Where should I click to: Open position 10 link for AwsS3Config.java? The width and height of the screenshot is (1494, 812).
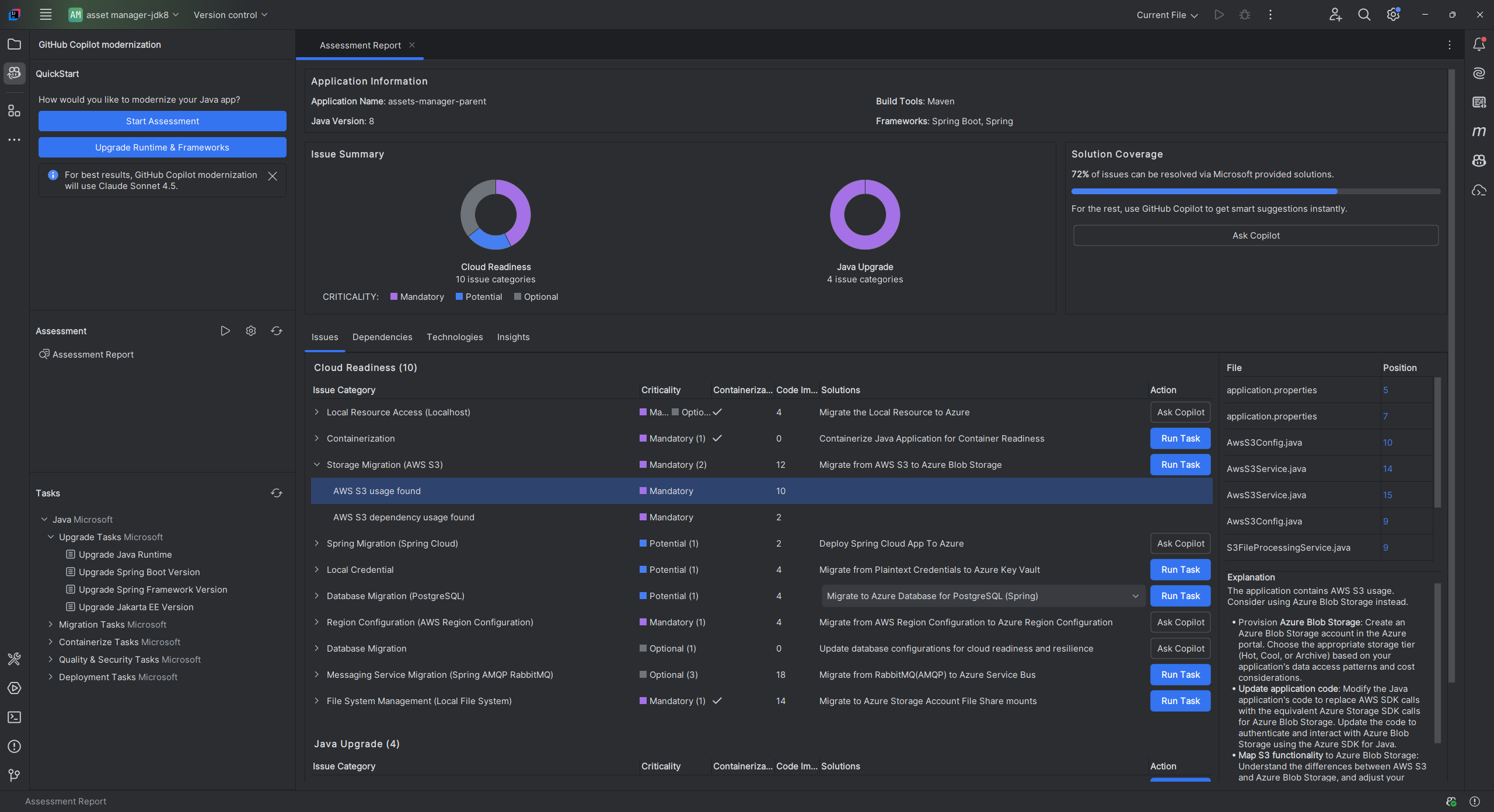pos(1387,443)
